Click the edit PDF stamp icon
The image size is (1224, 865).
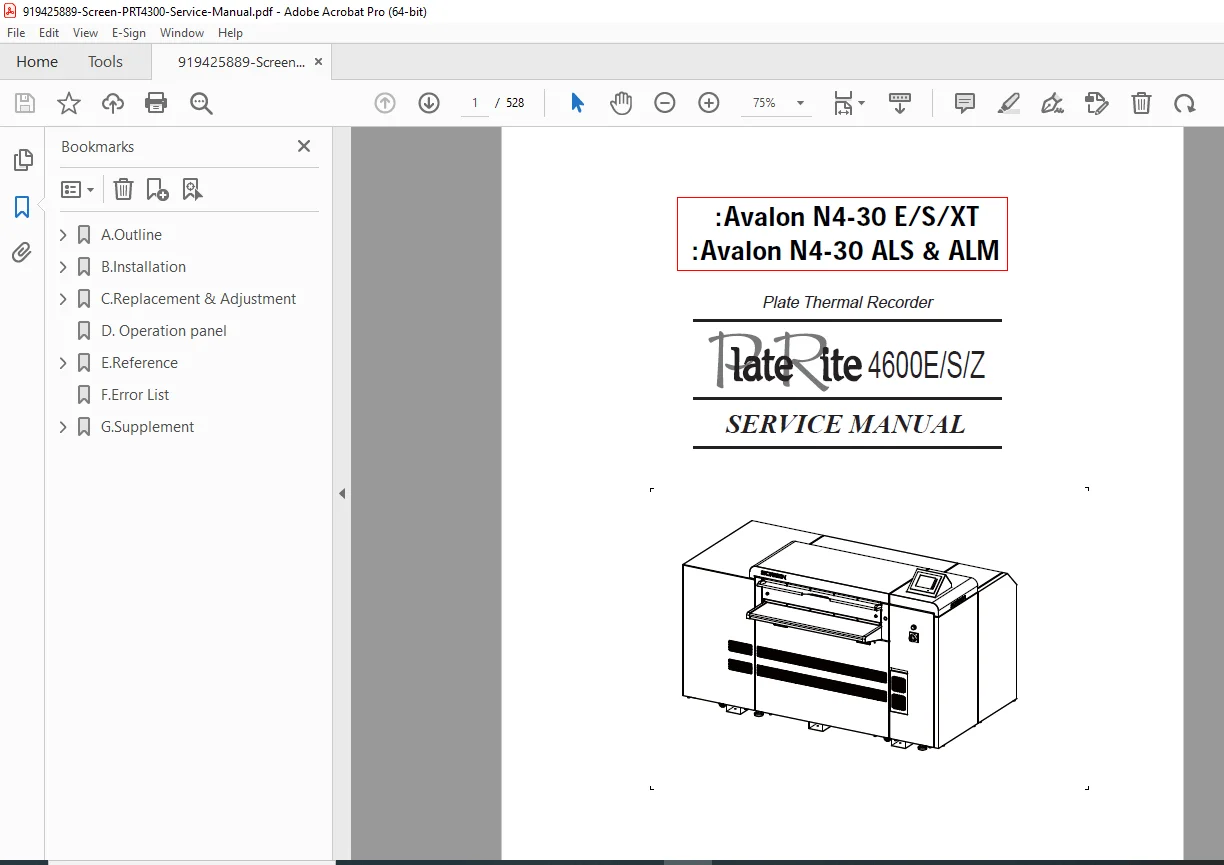[1097, 103]
